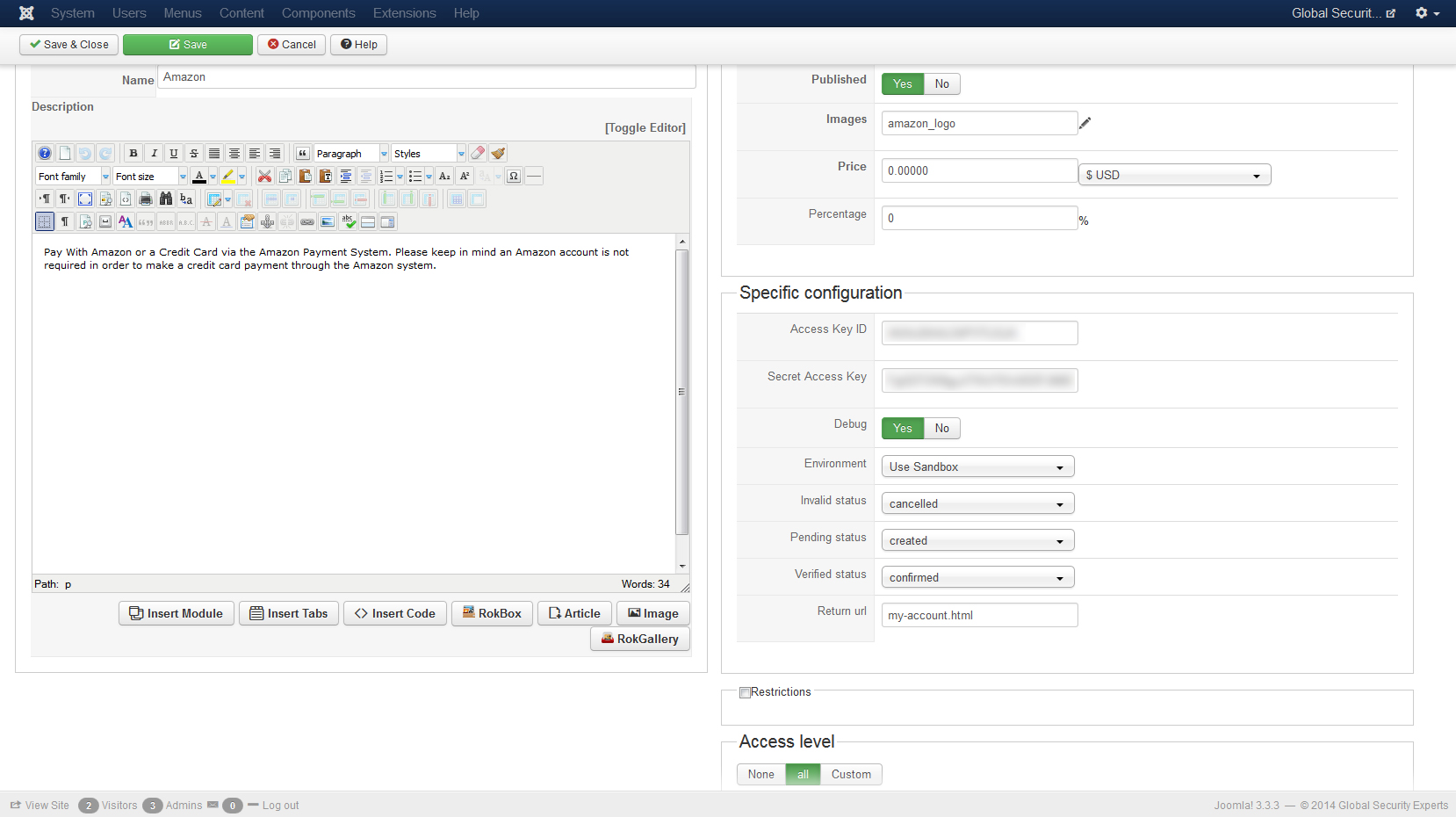
Task: Click the Joomla logo in top bar
Action: tap(26, 13)
